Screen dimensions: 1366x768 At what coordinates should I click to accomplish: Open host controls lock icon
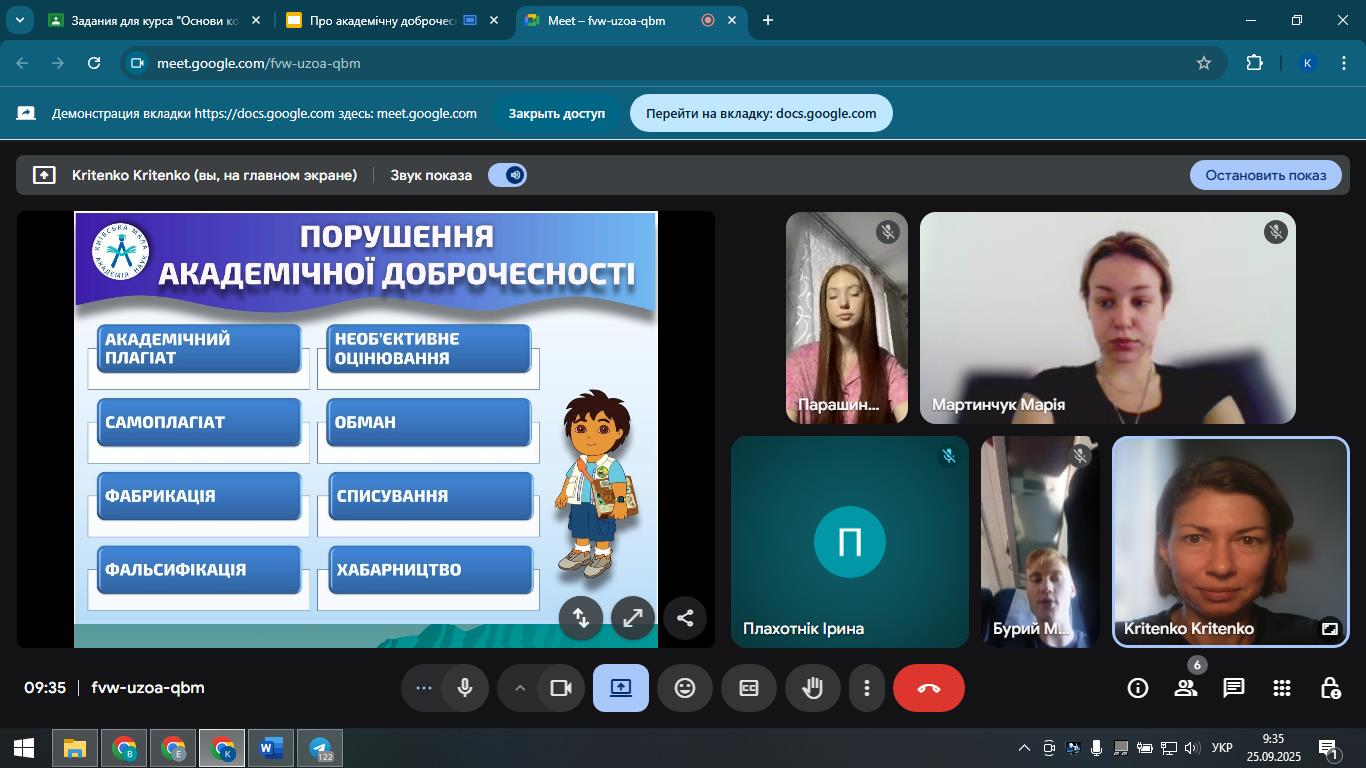[1330, 688]
